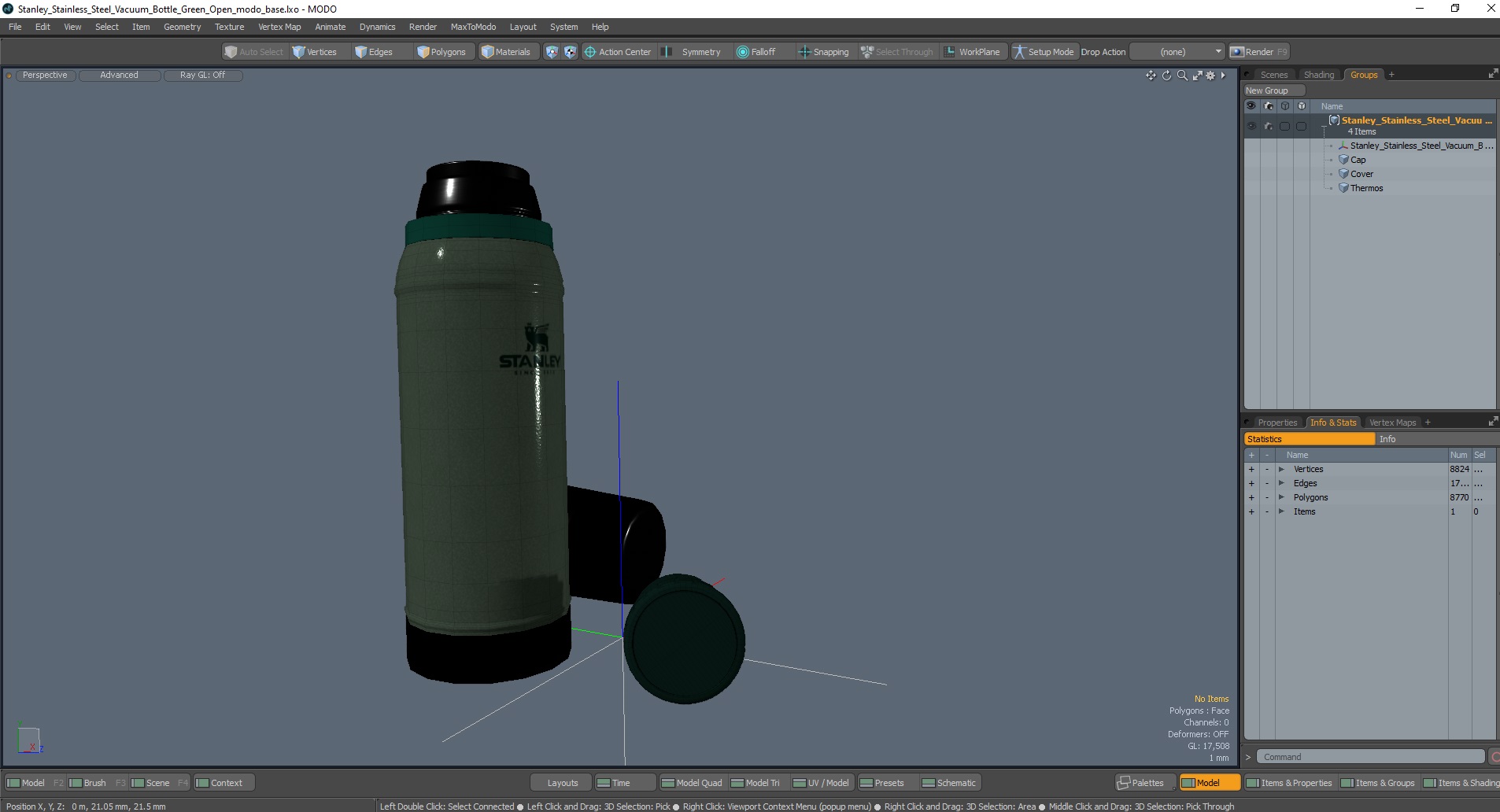
Task: Add a new tab next to Groups
Action: pyautogui.click(x=1391, y=75)
